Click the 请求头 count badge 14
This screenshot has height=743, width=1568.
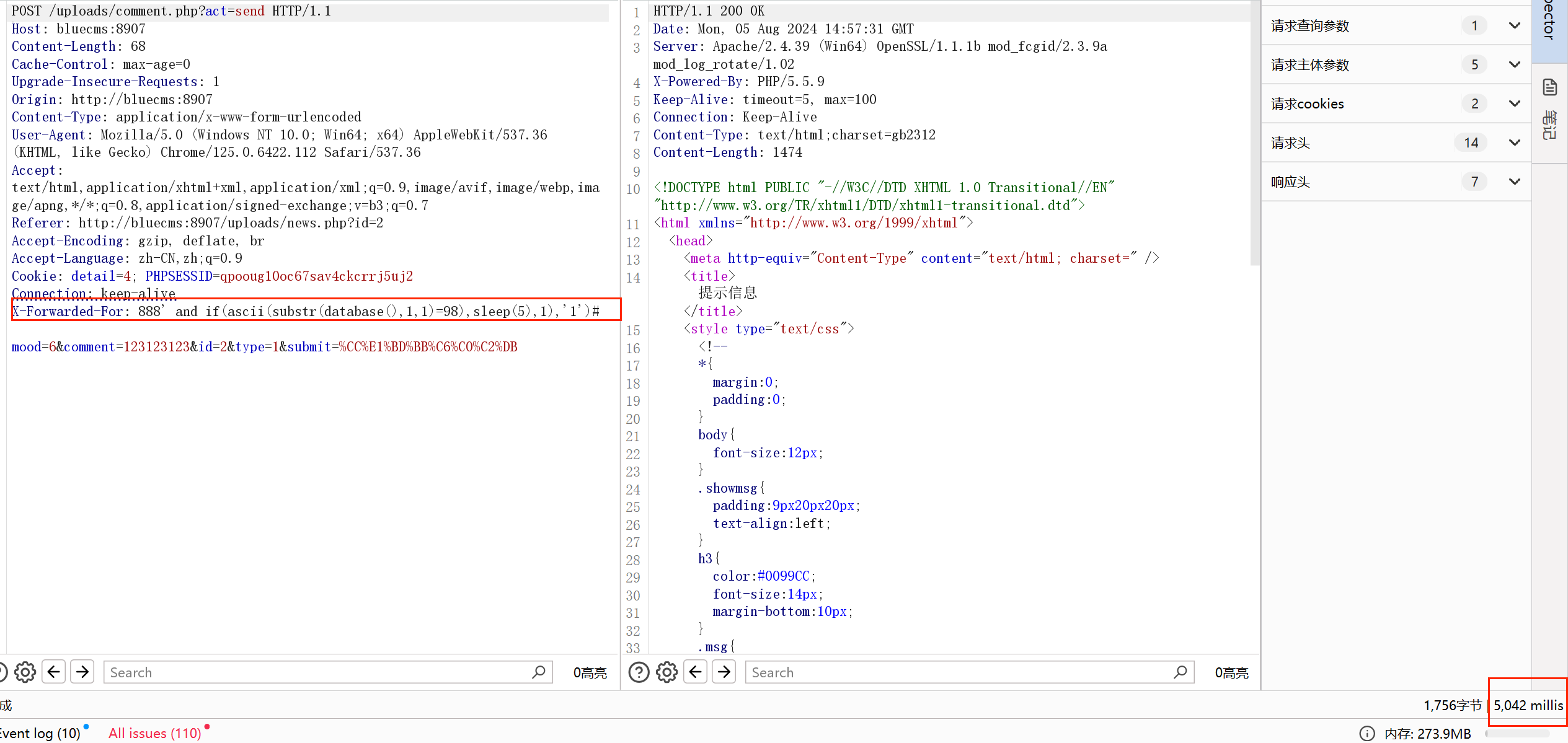[1471, 143]
